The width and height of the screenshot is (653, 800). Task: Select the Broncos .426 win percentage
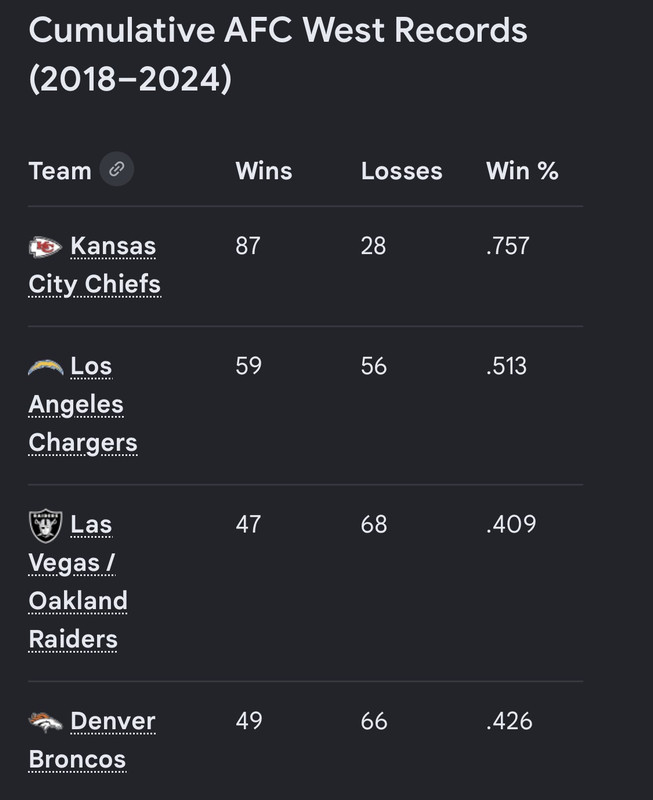click(509, 721)
